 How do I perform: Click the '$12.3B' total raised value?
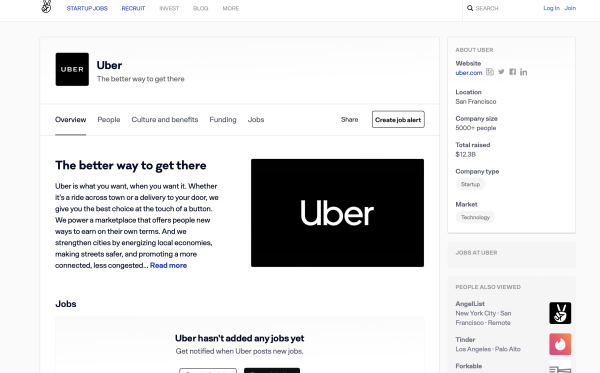click(x=465, y=155)
